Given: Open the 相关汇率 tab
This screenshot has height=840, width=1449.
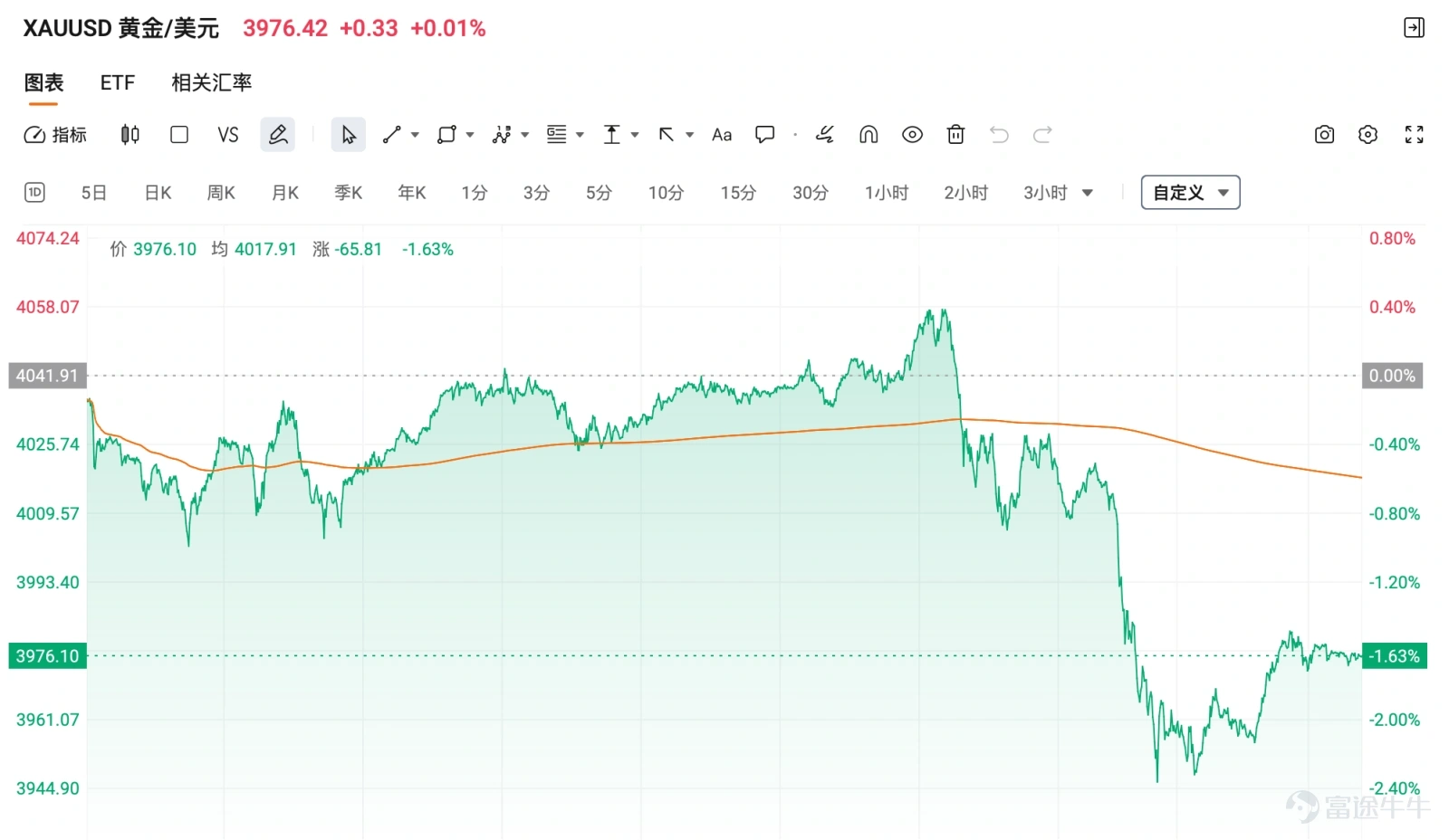Looking at the screenshot, I should point(211,82).
